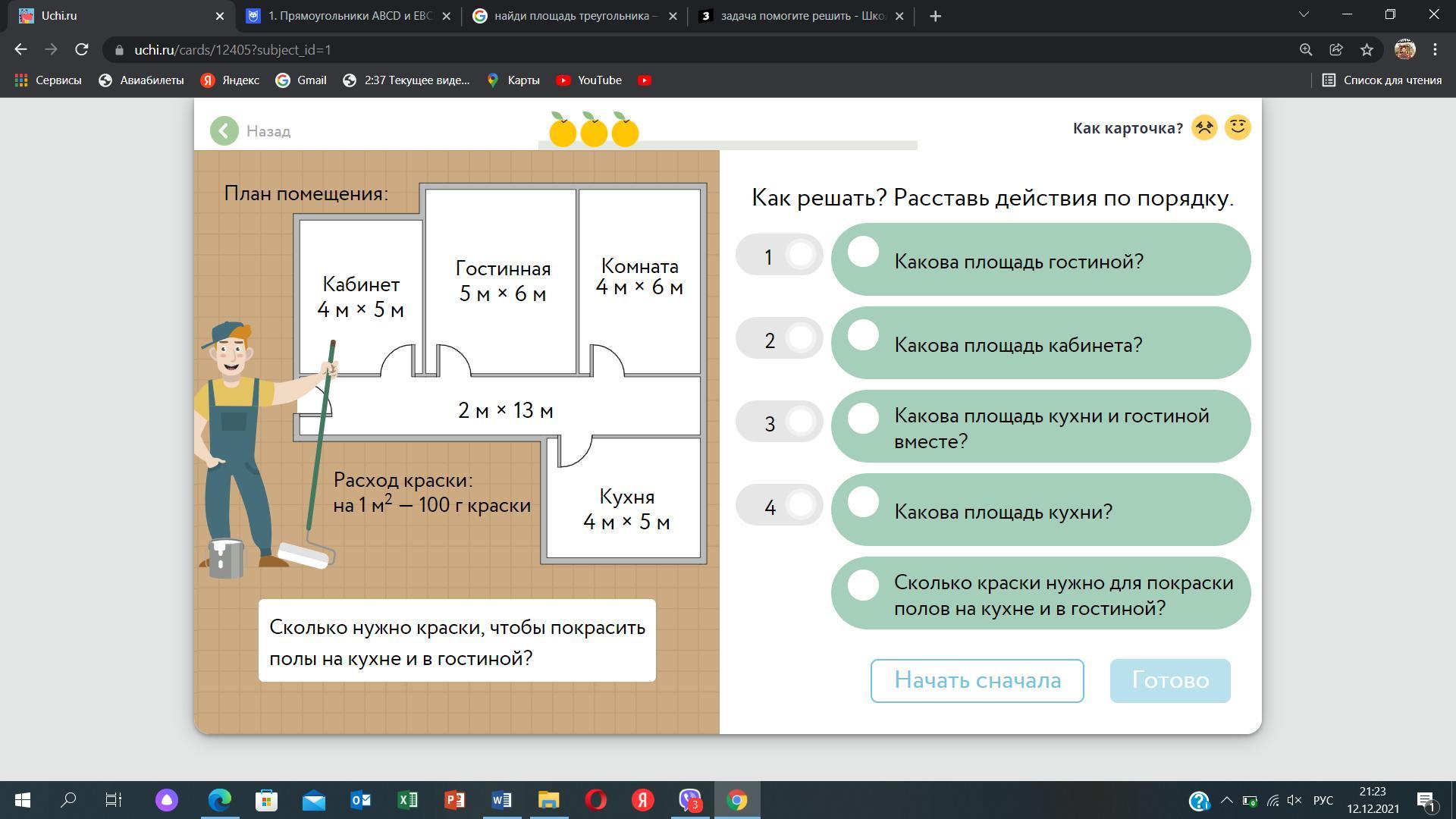Click the browser reload page icon

pos(82,49)
